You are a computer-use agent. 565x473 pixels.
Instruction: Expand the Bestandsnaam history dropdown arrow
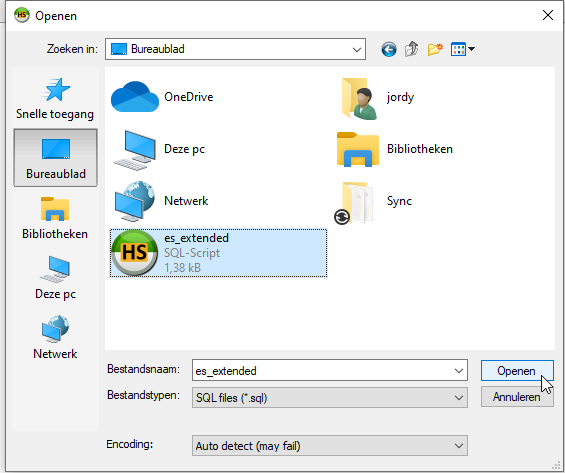pos(459,370)
